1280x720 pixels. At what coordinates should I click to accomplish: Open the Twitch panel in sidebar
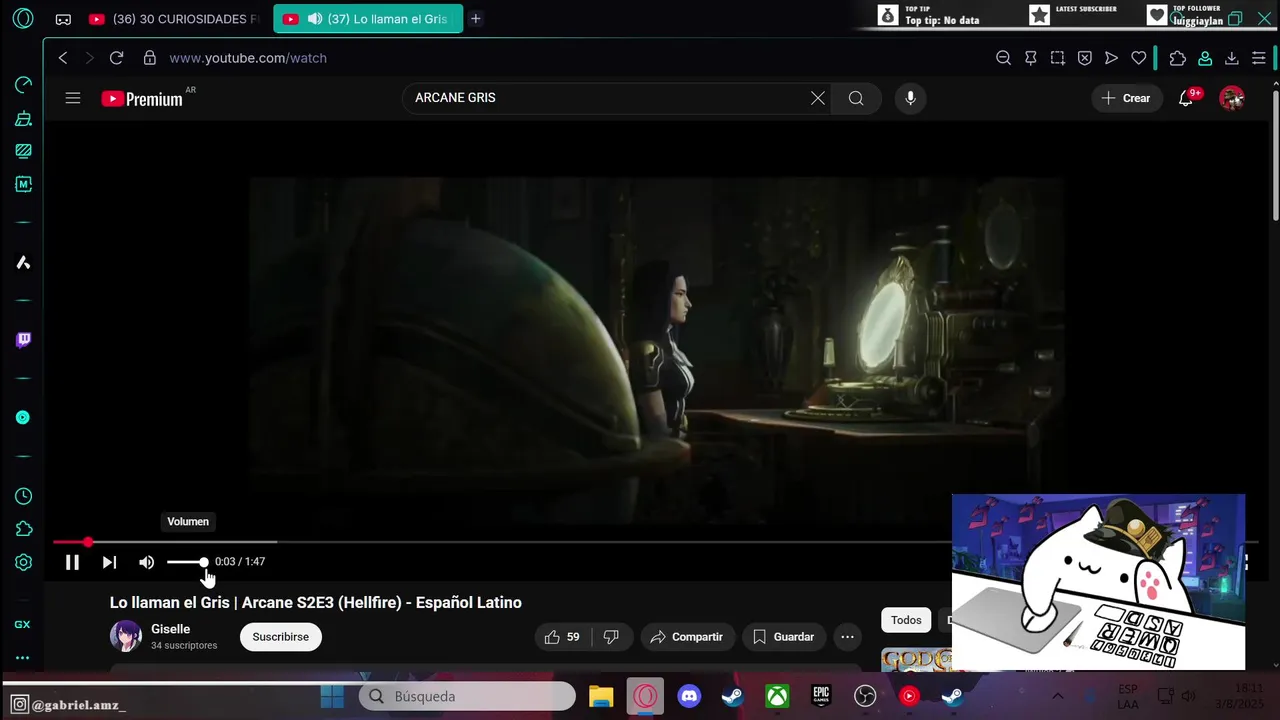click(x=23, y=340)
